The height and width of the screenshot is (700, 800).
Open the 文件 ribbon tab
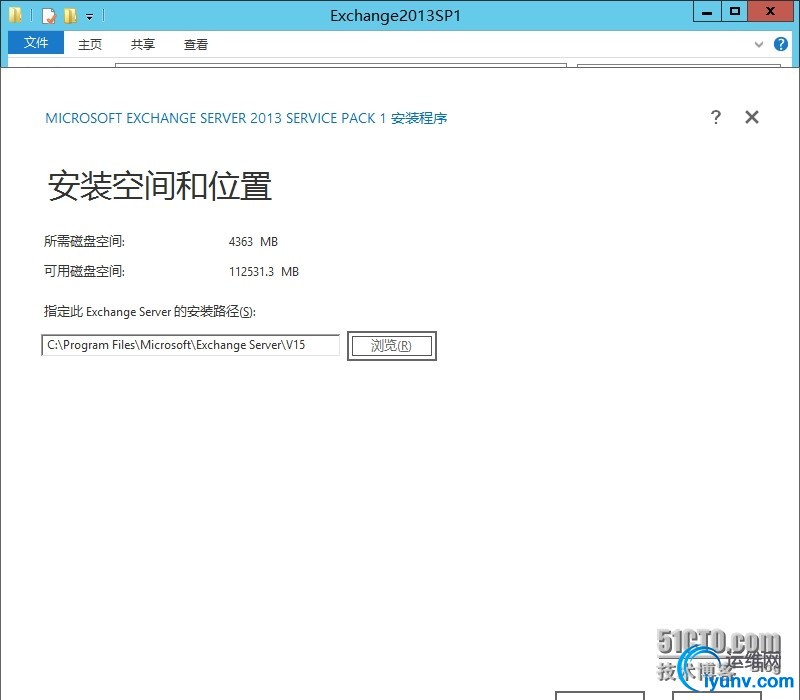point(36,43)
